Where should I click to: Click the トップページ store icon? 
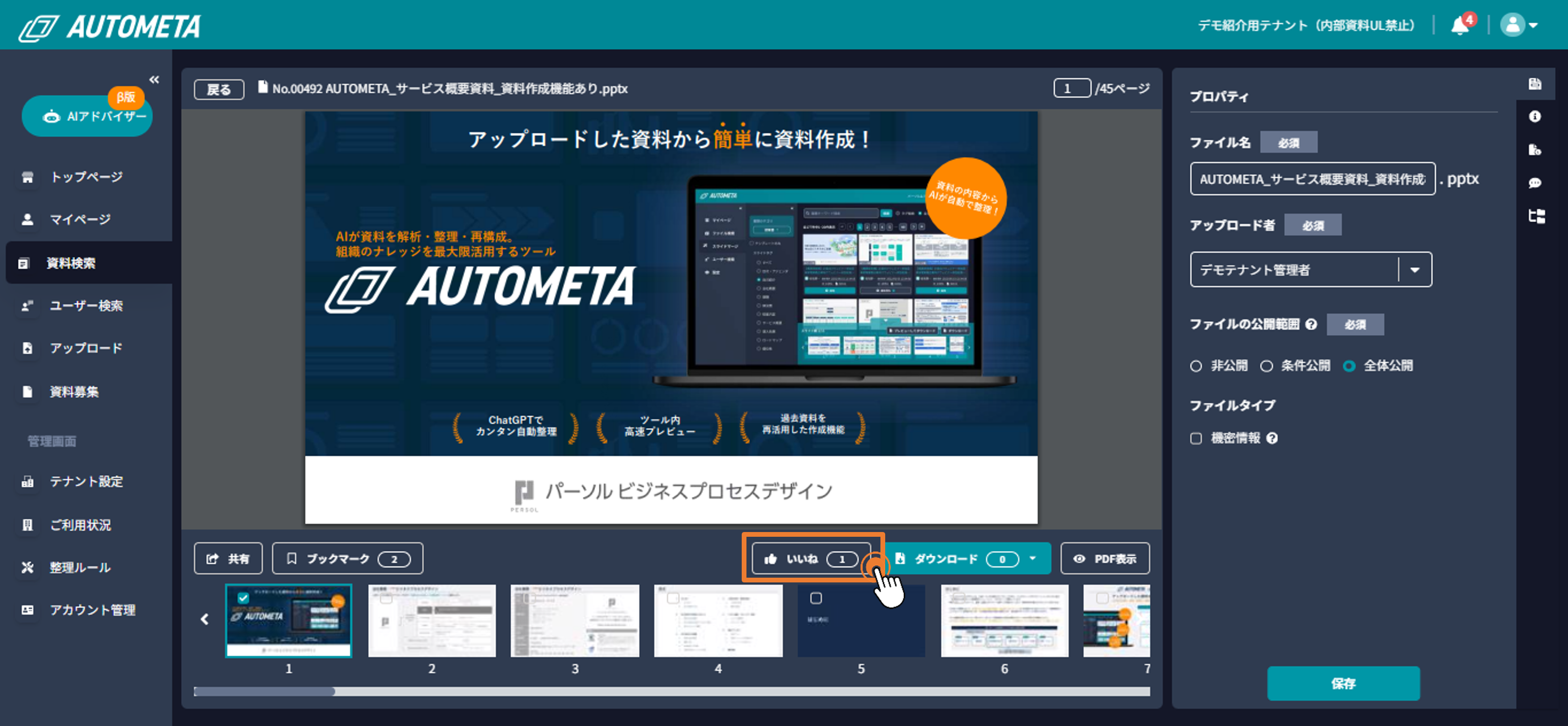[28, 177]
